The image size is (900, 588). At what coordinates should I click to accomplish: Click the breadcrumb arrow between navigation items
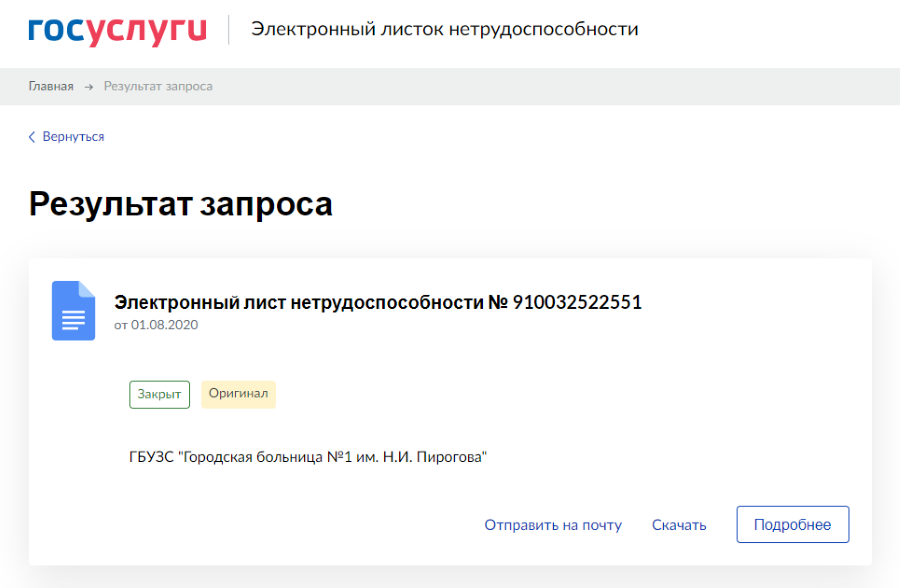click(88, 86)
